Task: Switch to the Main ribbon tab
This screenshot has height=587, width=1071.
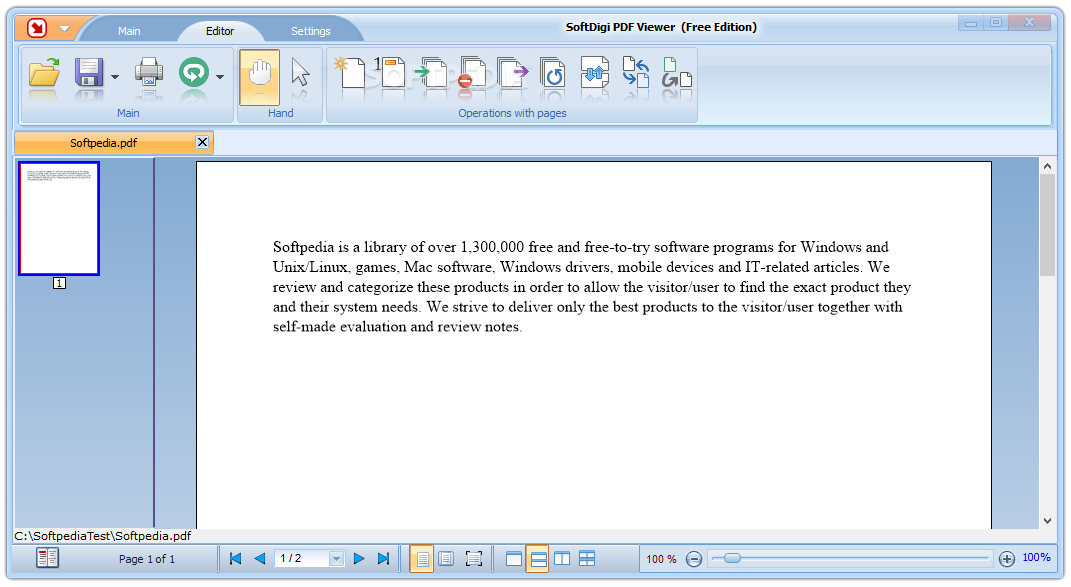Action: tap(129, 31)
